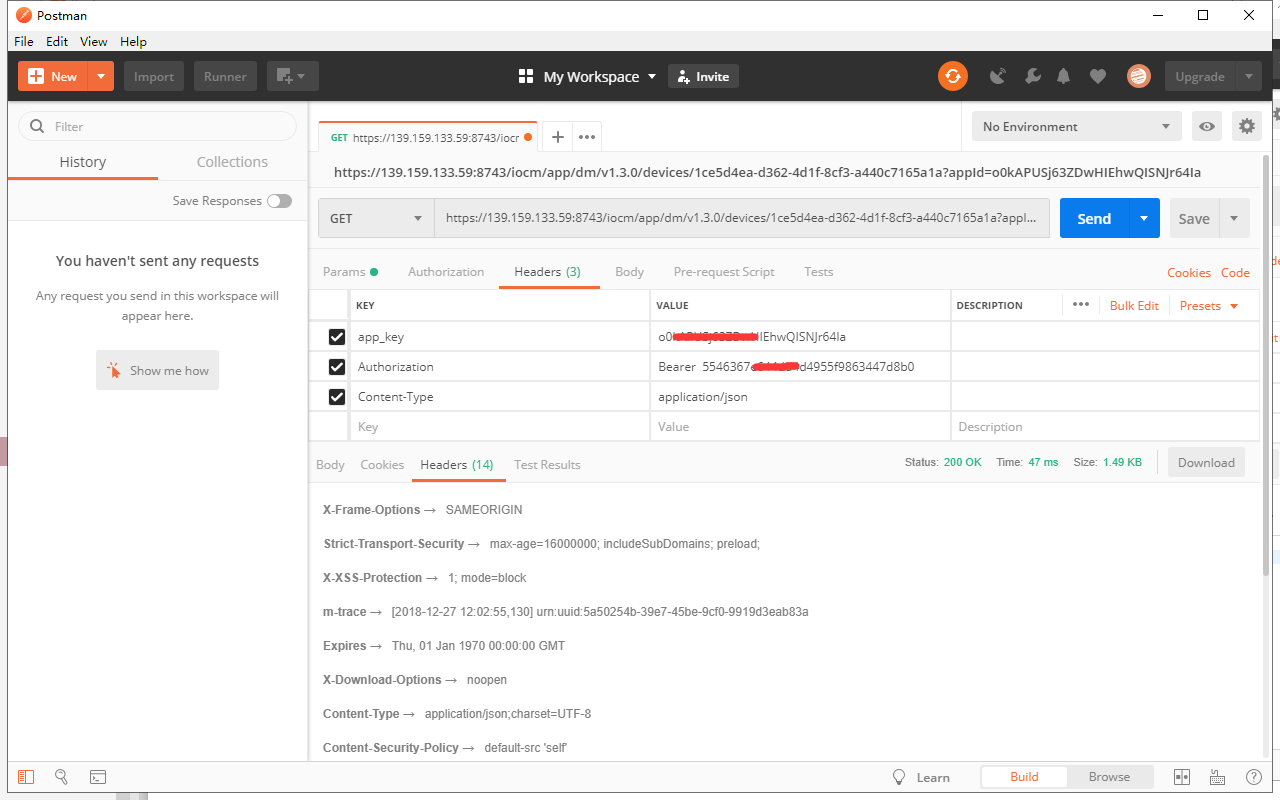Click the Postman logo in title bar

click(x=24, y=15)
